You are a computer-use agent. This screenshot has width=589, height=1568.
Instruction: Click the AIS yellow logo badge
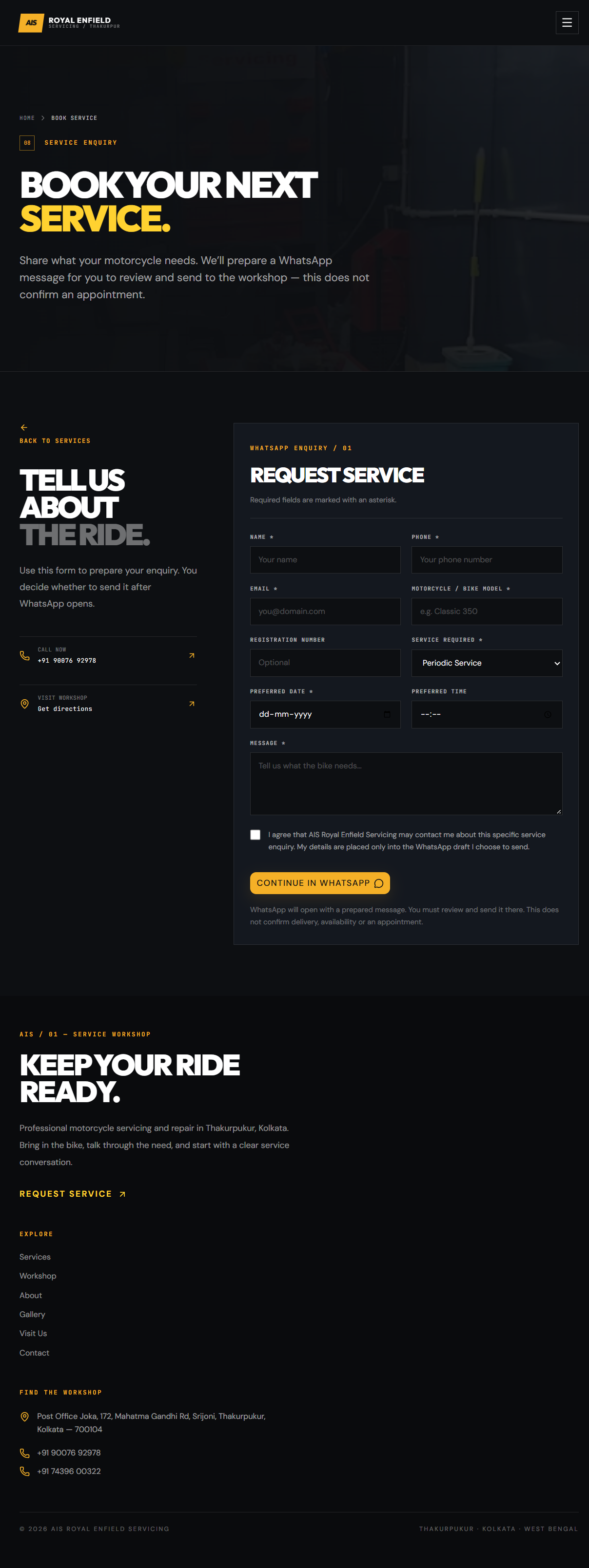click(x=31, y=22)
